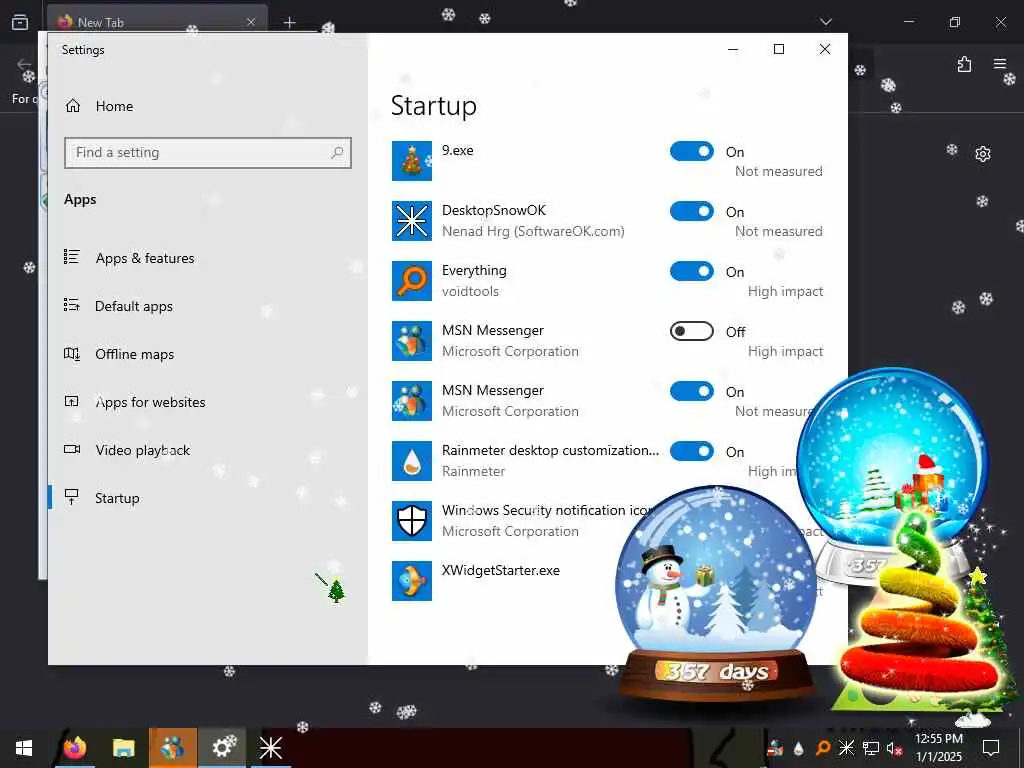Viewport: 1024px width, 768px height.
Task: Click in the Find a setting box
Action: pyautogui.click(x=208, y=153)
